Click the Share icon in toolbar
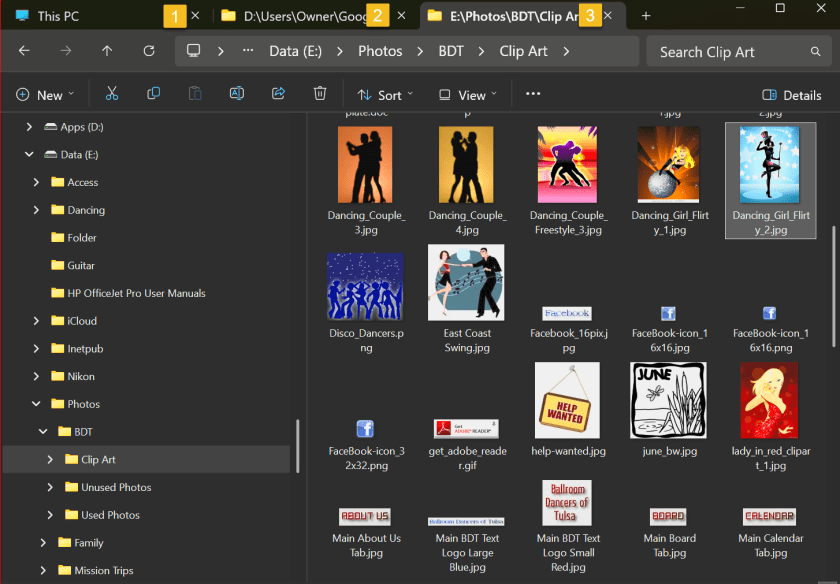Viewport: 840px width, 584px height. pos(278,94)
